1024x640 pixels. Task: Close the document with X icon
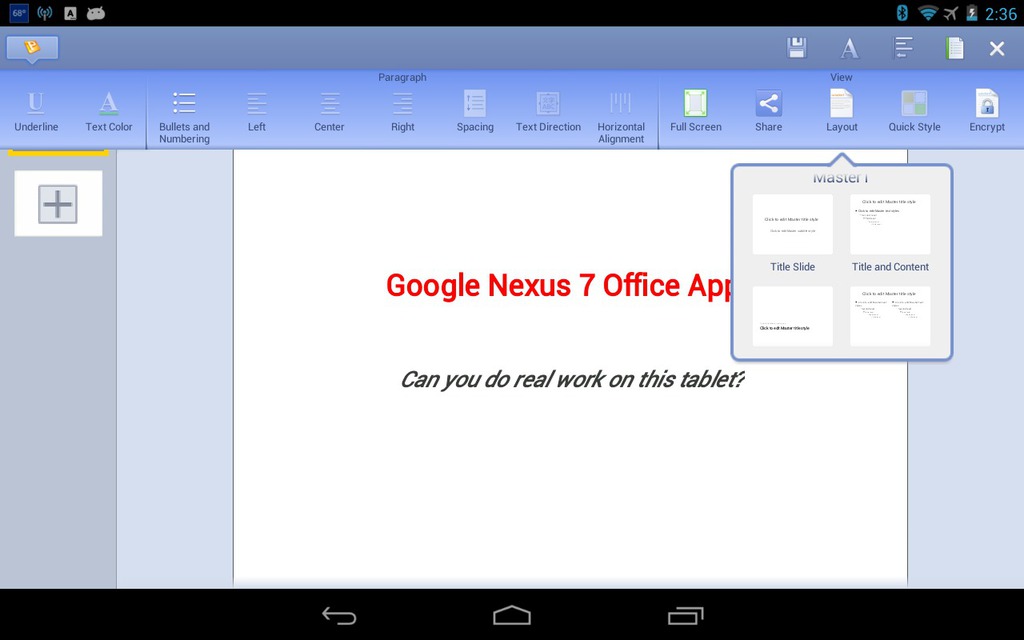pos(997,48)
